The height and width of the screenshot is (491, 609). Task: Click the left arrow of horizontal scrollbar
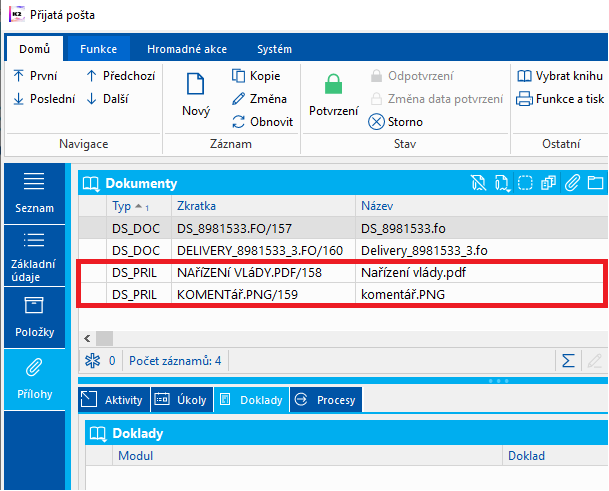tap(87, 338)
